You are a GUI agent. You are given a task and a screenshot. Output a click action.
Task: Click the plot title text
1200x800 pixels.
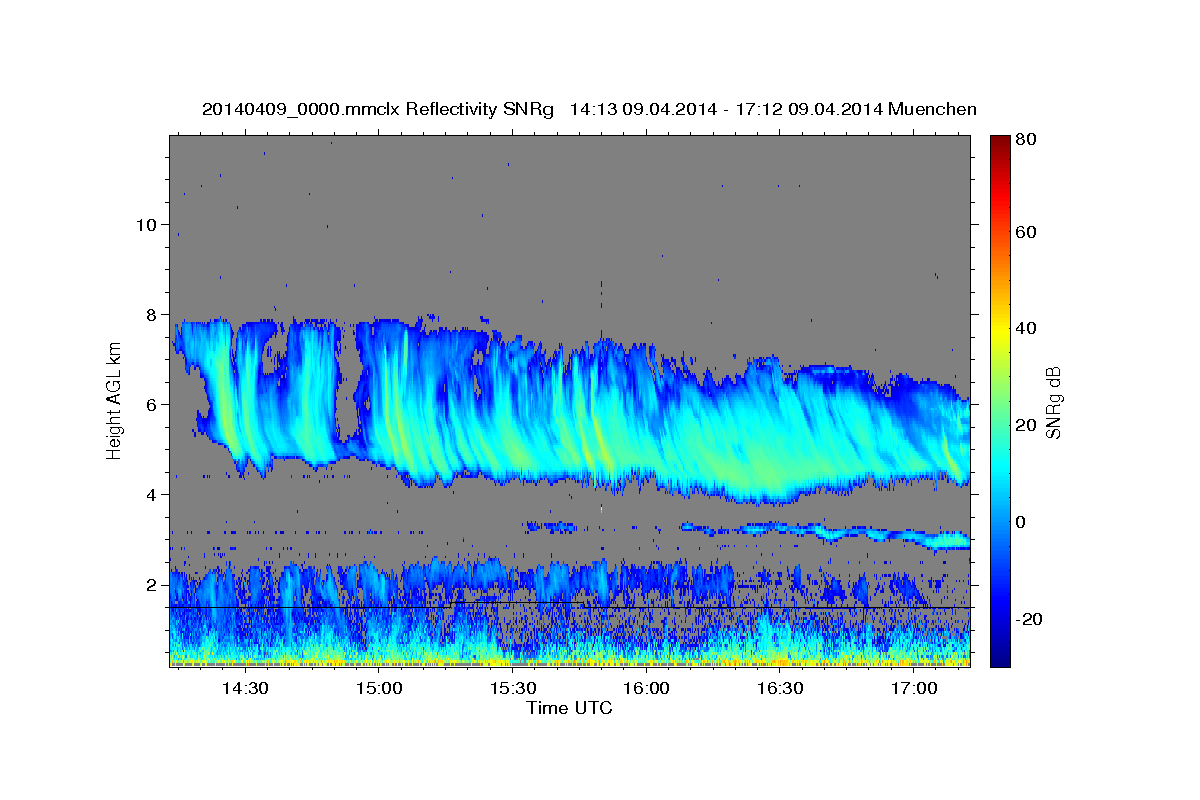coord(589,109)
